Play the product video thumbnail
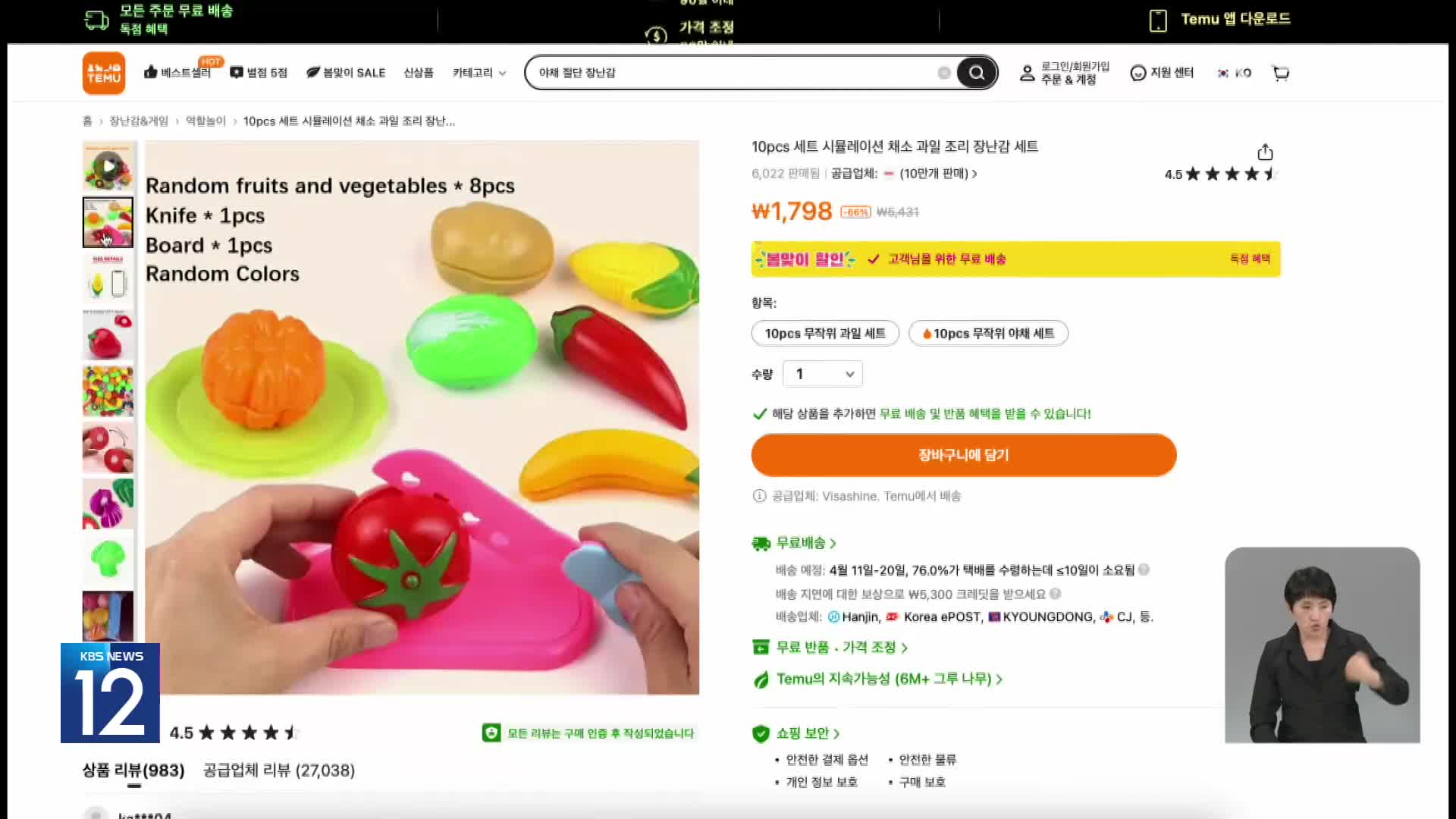This screenshot has width=1456, height=819. click(x=108, y=166)
